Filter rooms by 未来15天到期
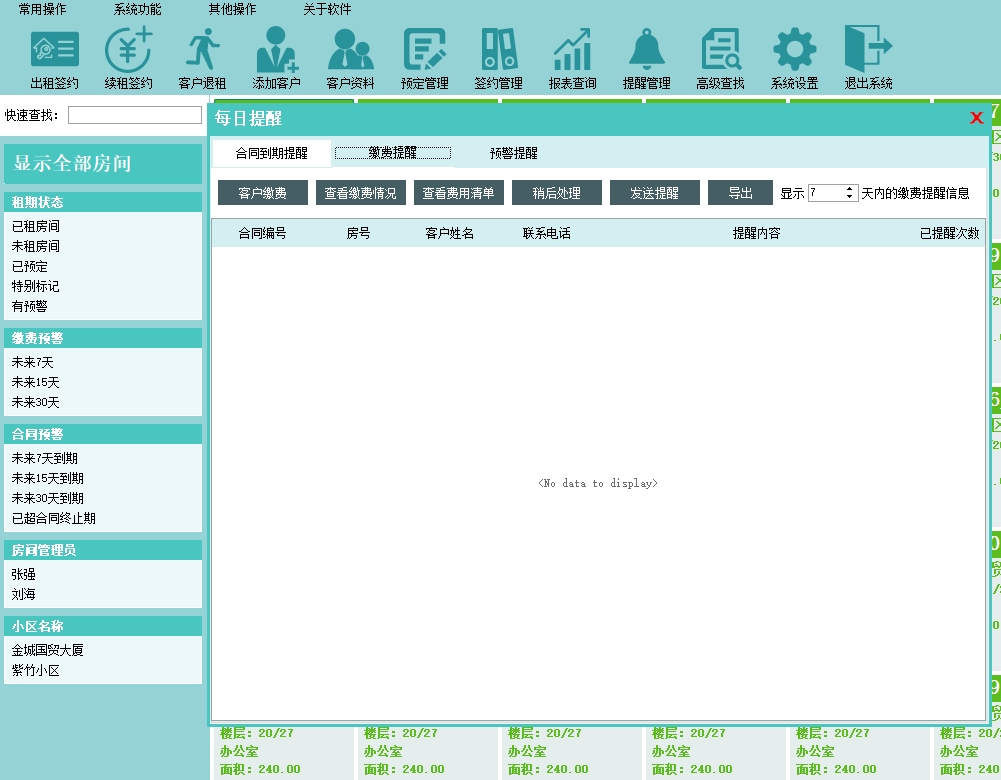Viewport: 1001px width, 780px height. 48,478
